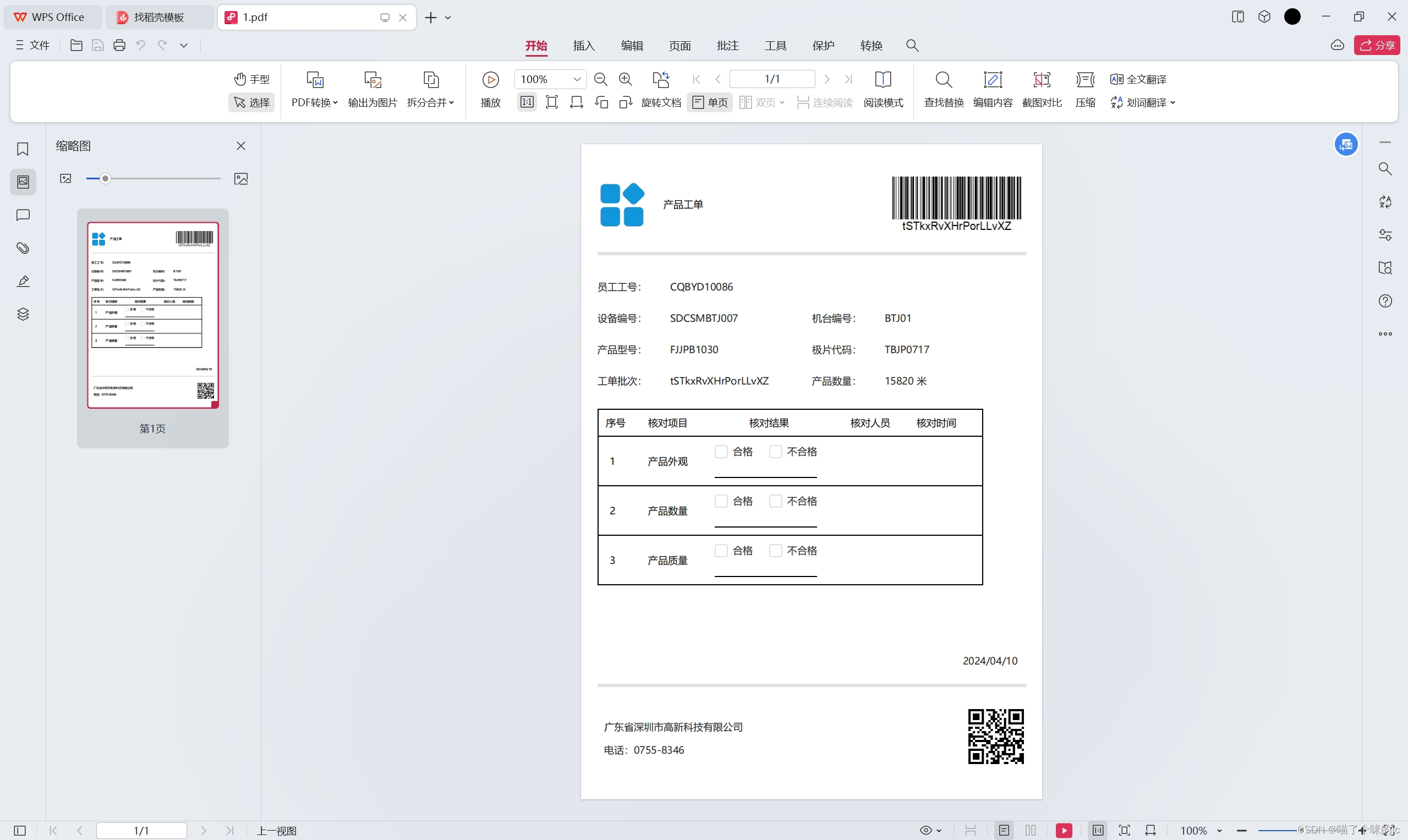Check 不合格 for 产品外观 row

(x=776, y=452)
